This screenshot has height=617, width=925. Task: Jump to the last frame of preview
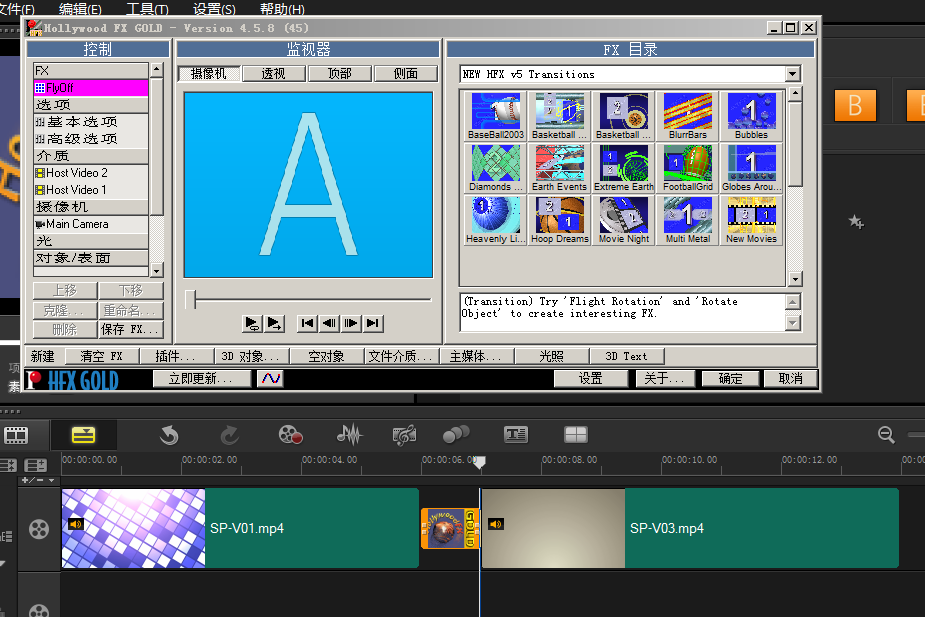pos(373,323)
